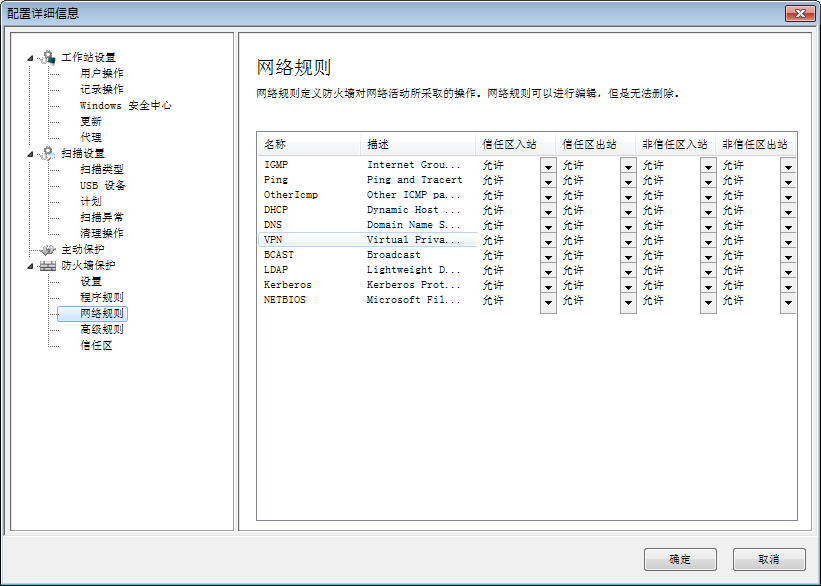
Task: Go to Windows 安全中心 settings
Action: click(125, 106)
